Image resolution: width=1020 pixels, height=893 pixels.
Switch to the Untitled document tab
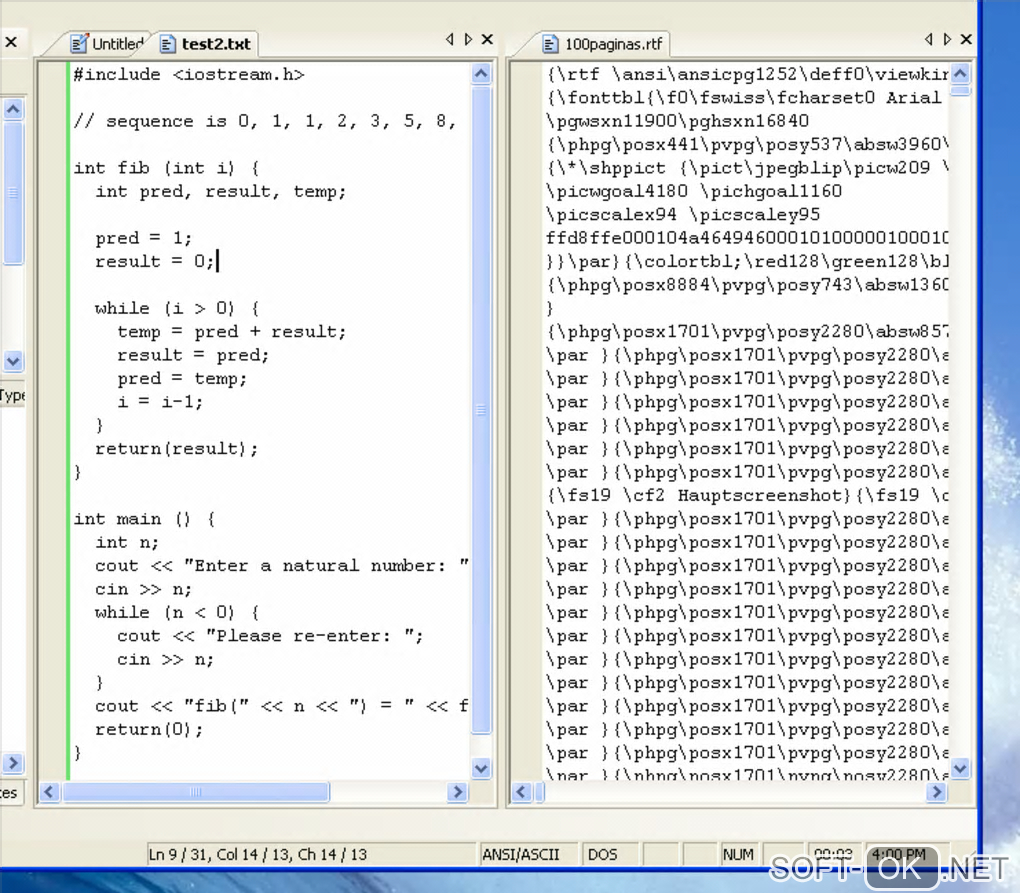108,44
